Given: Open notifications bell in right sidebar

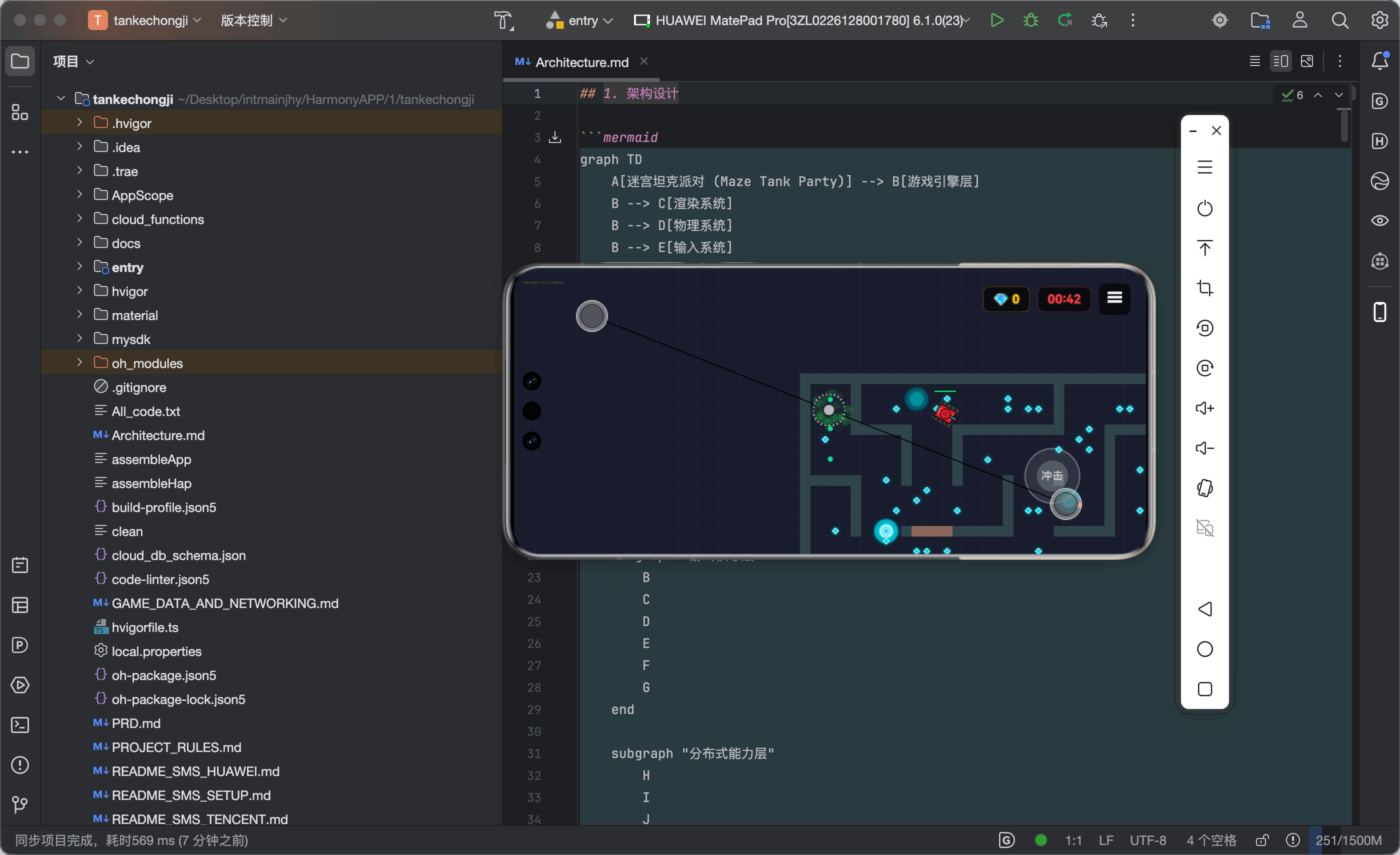Looking at the screenshot, I should point(1379,61).
